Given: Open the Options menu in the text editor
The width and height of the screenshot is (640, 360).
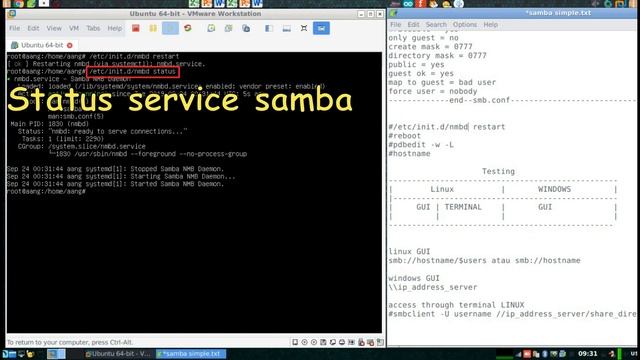Looking at the screenshot, I should coord(464,24).
